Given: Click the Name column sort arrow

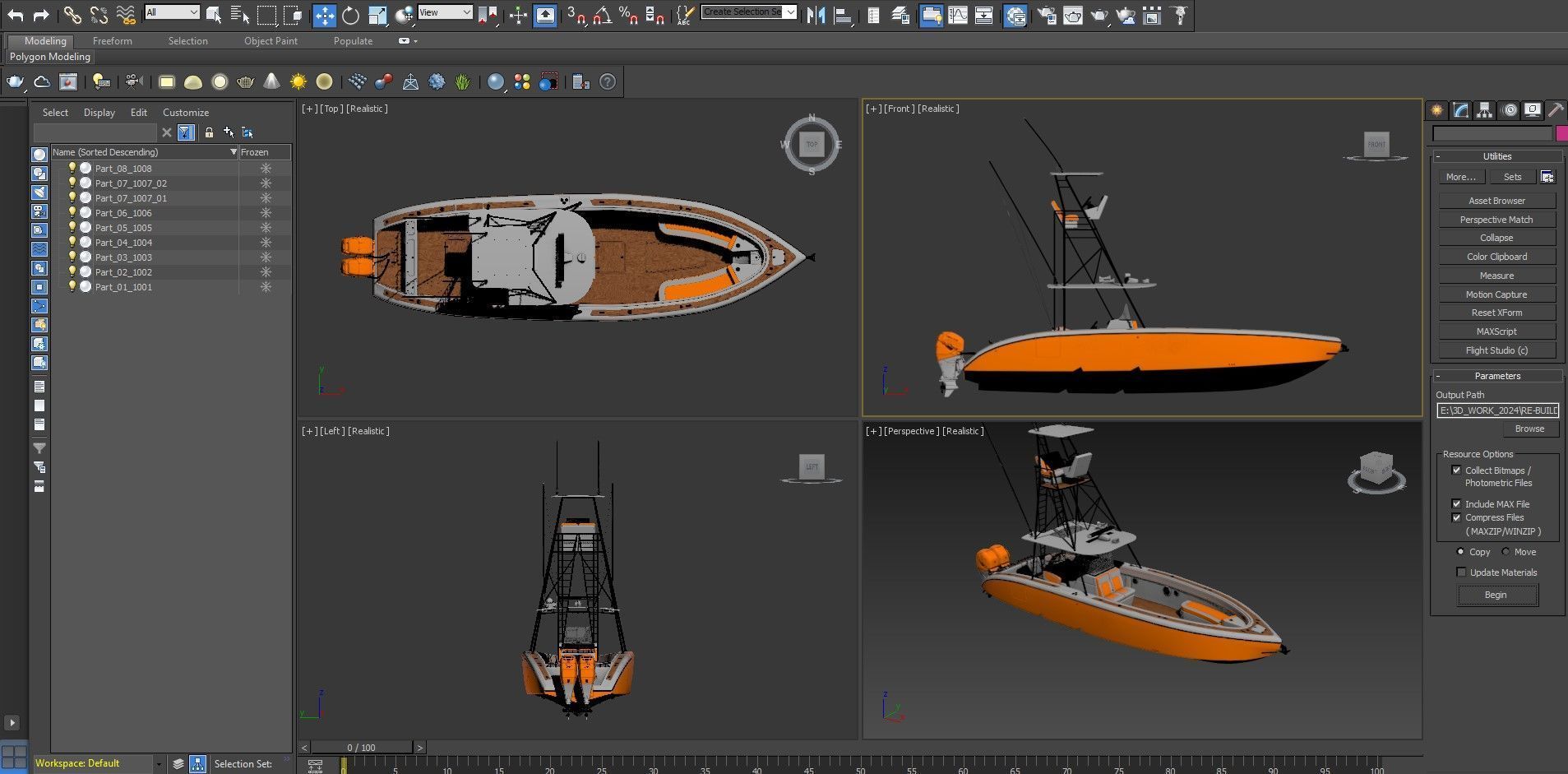Looking at the screenshot, I should [x=233, y=152].
